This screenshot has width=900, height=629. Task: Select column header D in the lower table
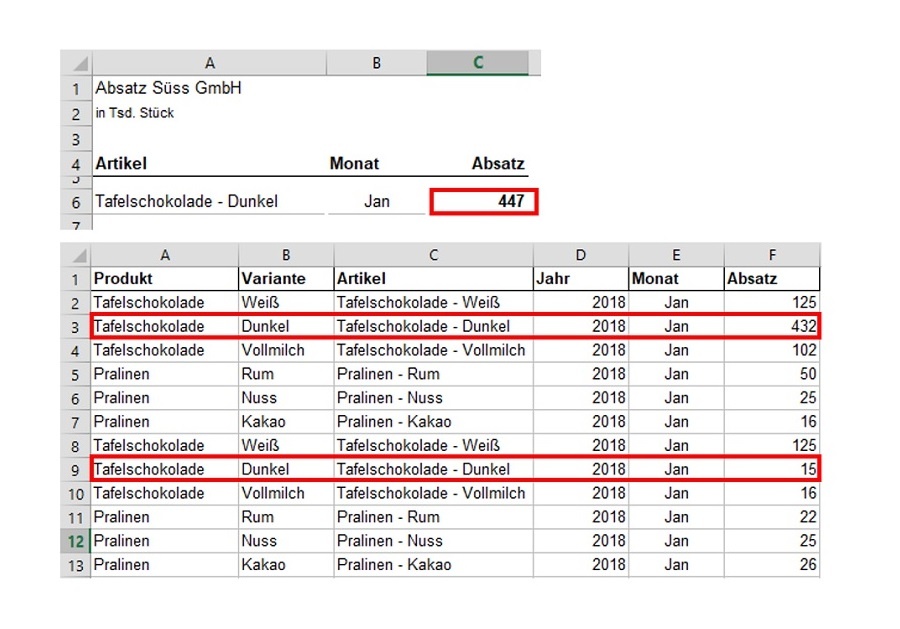[580, 255]
